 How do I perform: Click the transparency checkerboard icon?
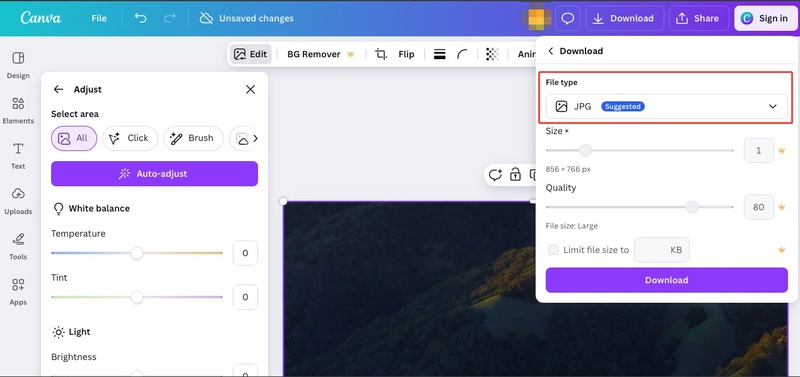(x=492, y=54)
